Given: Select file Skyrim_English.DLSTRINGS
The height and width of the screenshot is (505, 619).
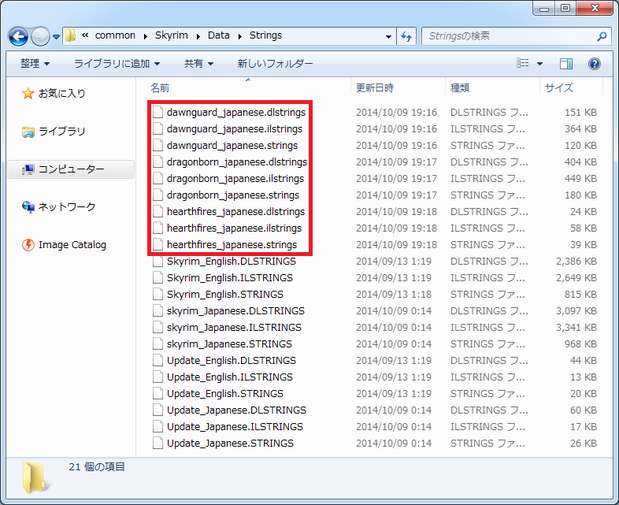Looking at the screenshot, I should tap(231, 261).
